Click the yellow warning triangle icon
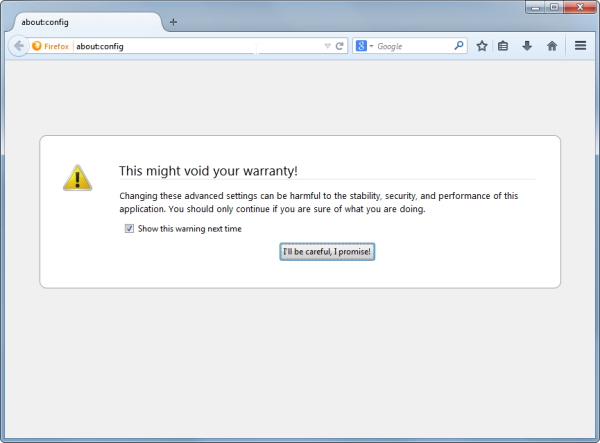 78,178
